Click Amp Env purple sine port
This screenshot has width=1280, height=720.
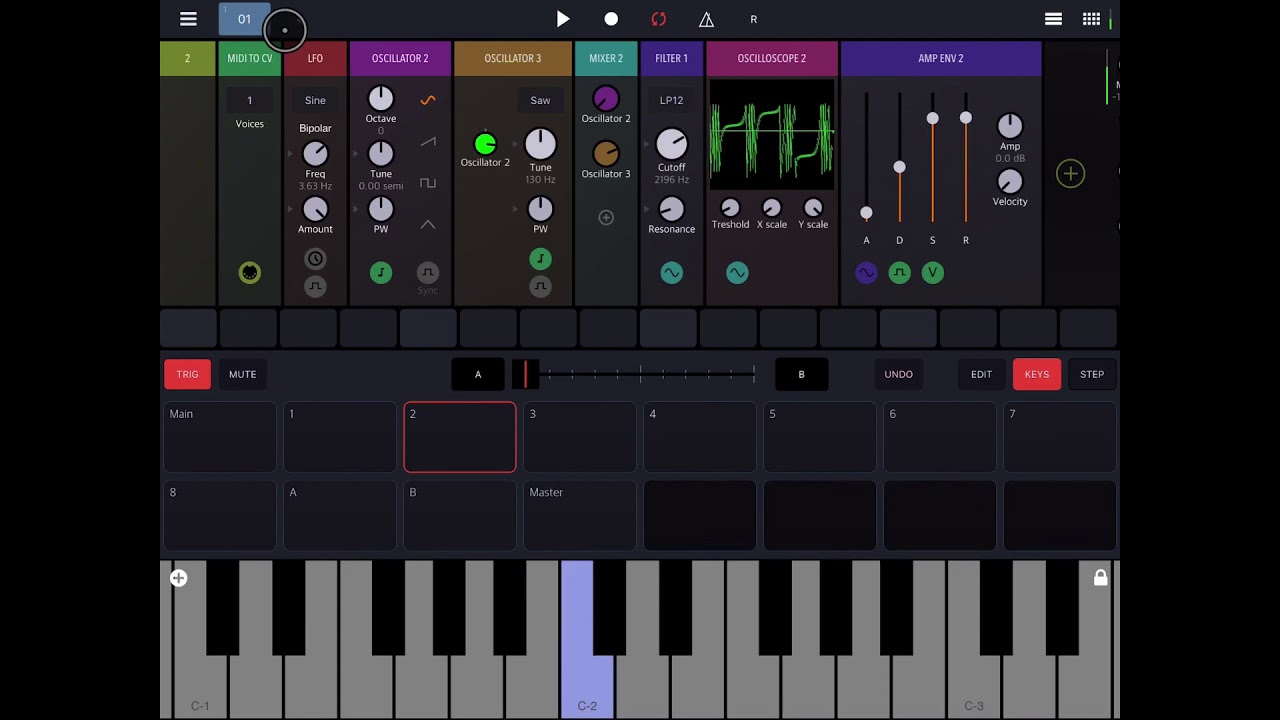click(x=866, y=272)
